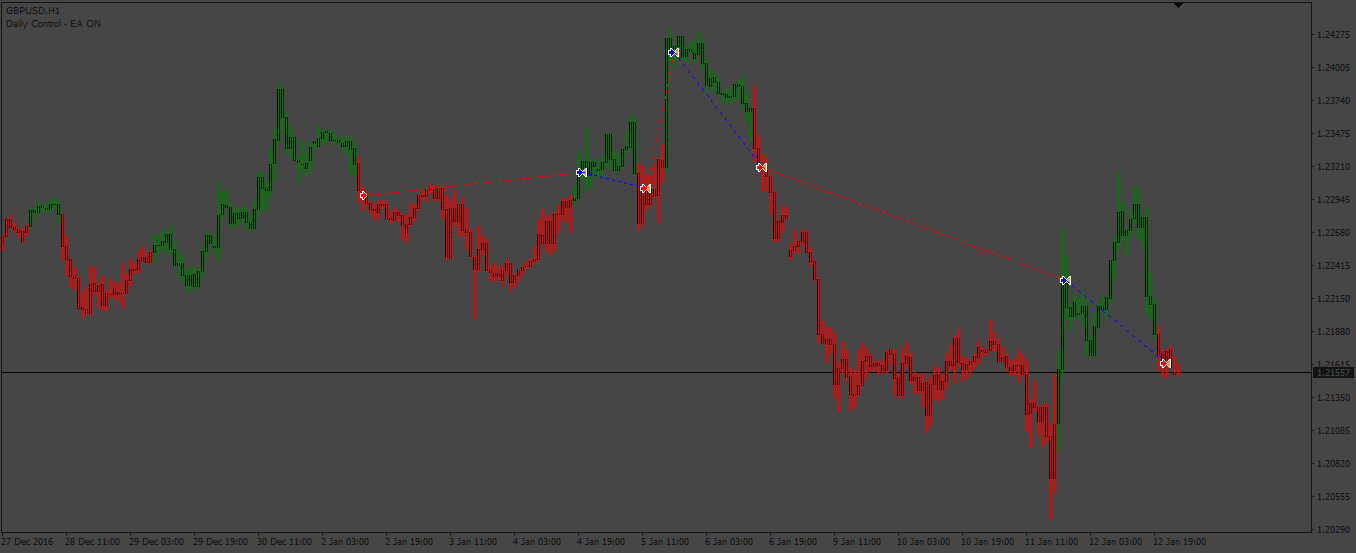Click the 30 Dec 11:00 time label
Screen dimensions: 1356x553
coord(285,542)
